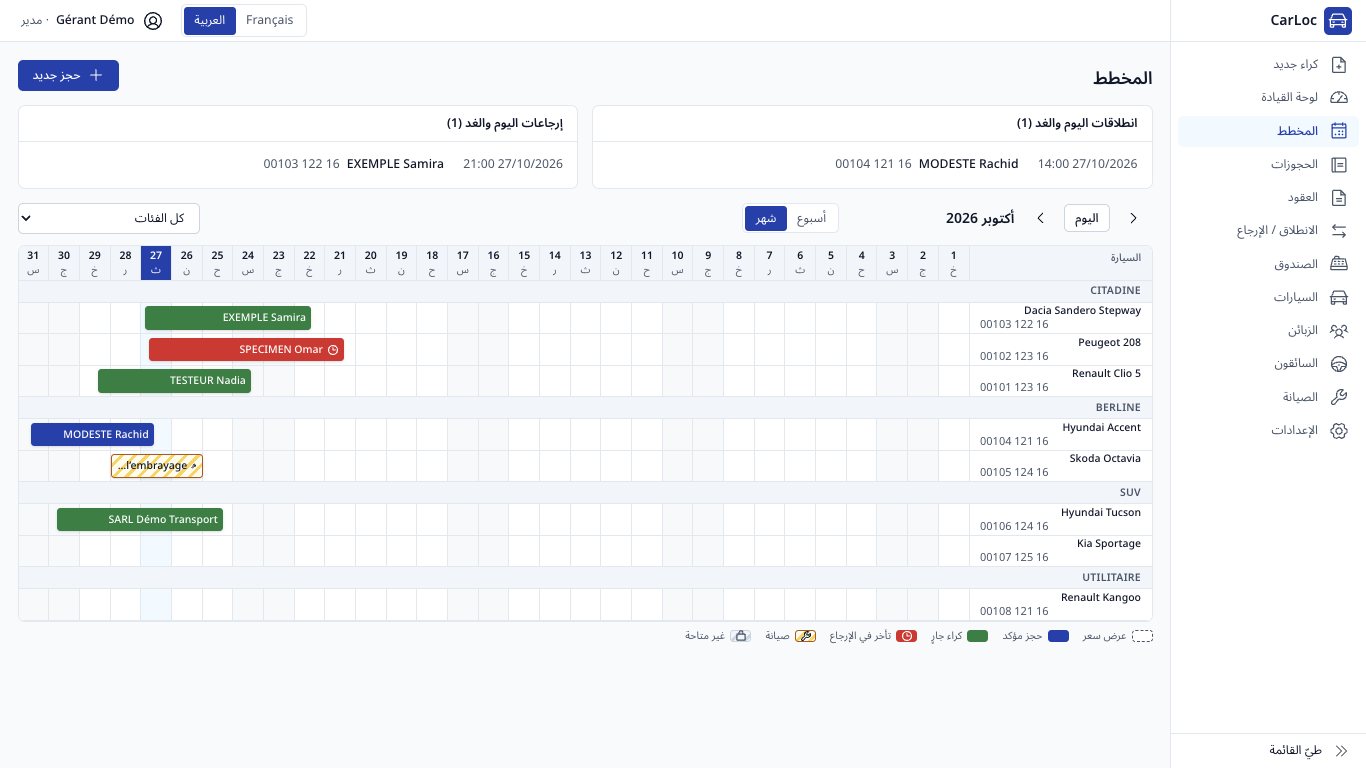Open السائقون drivers steering wheel icon
Screen dimensions: 1366x768
point(1339,364)
